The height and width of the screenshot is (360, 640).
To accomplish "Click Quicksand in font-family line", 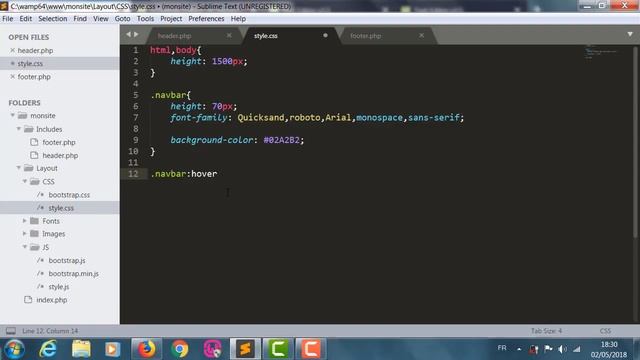I will (261, 118).
